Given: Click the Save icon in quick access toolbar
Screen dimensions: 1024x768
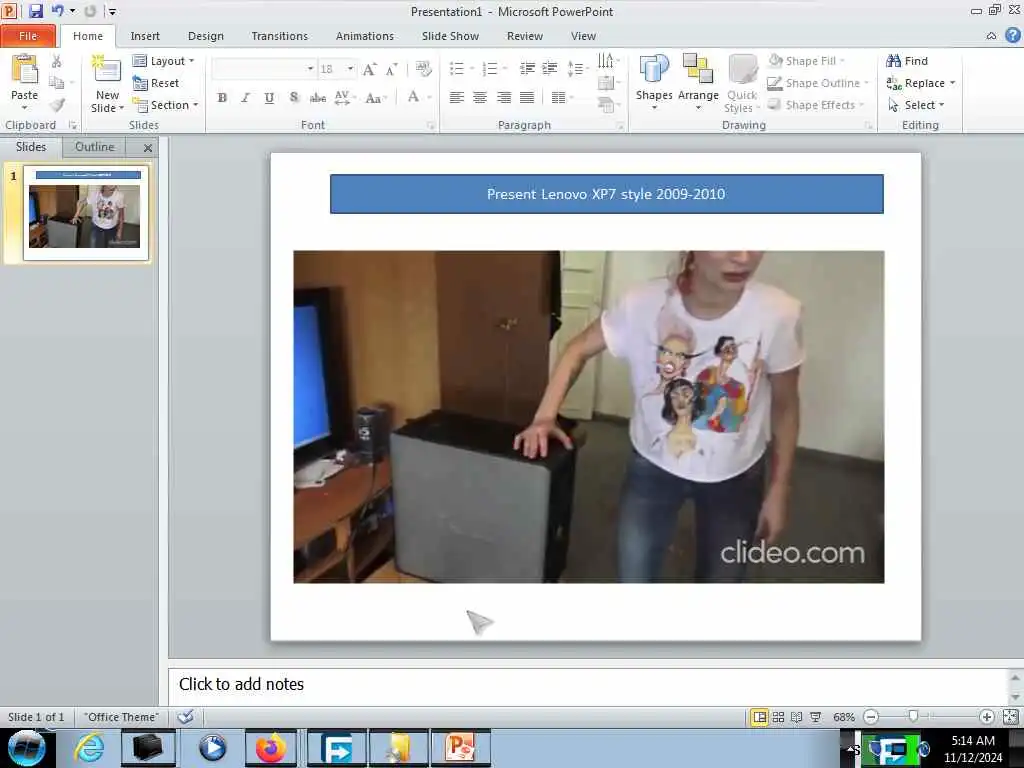Looking at the screenshot, I should [x=35, y=11].
